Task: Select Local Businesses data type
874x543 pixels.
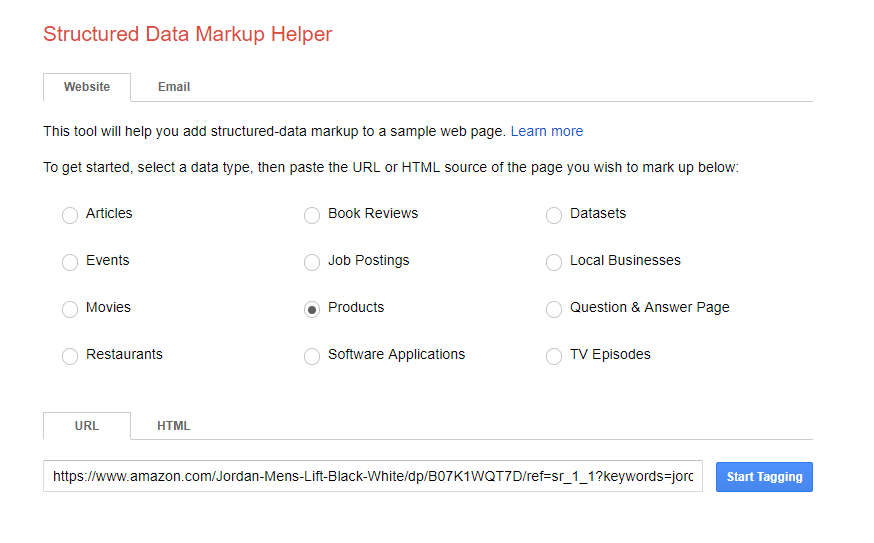Action: coord(554,262)
